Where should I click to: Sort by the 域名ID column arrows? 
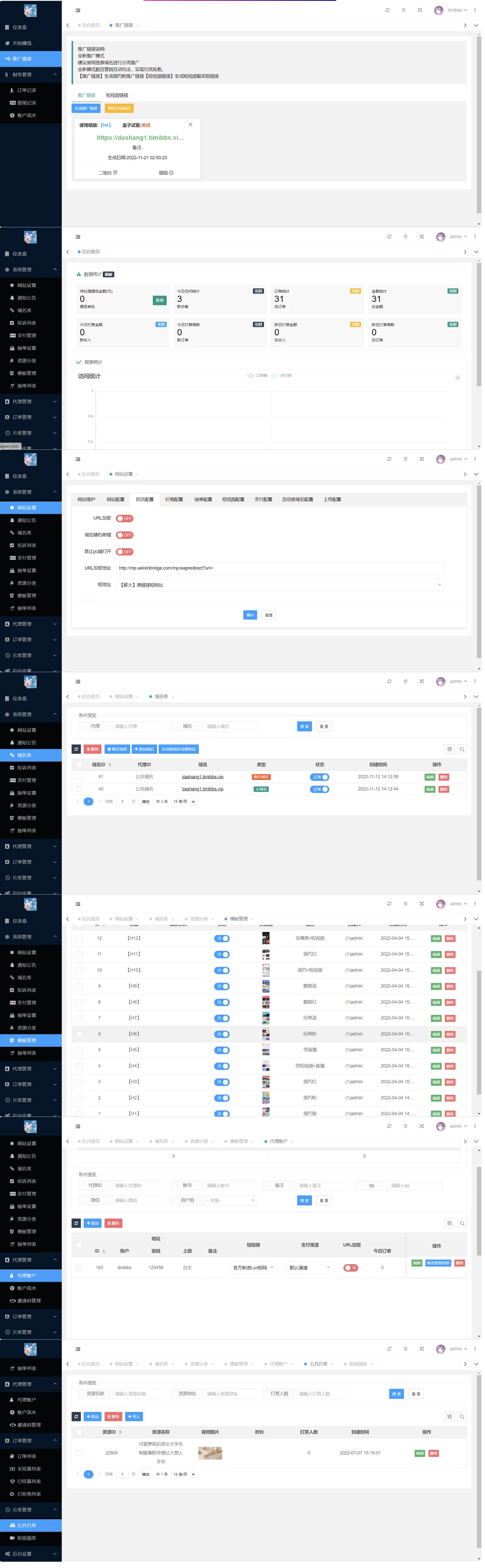pos(110,765)
